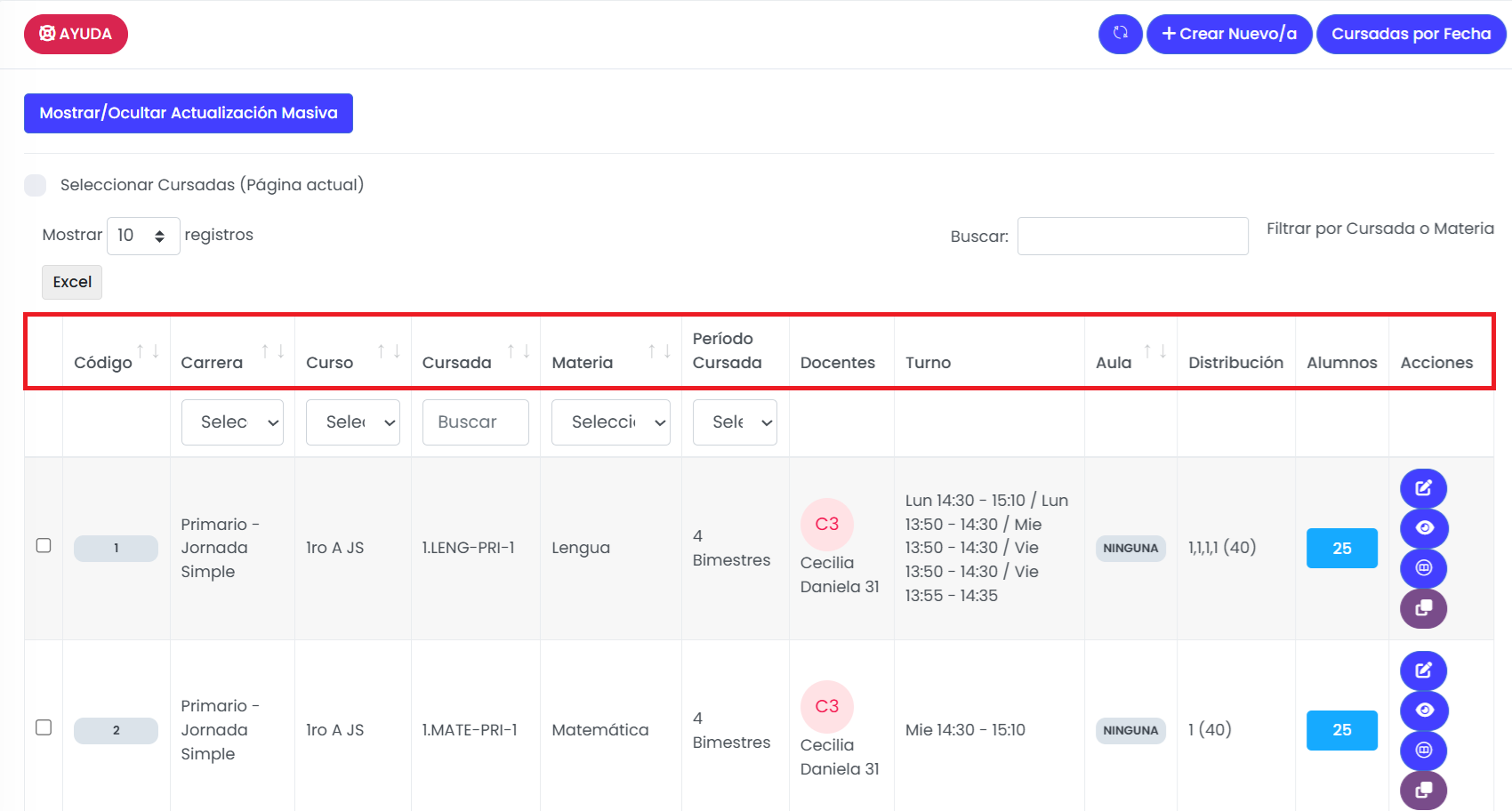The image size is (1512, 811).
Task: Click C3 docente avatar in Lengua row
Action: pos(827,525)
